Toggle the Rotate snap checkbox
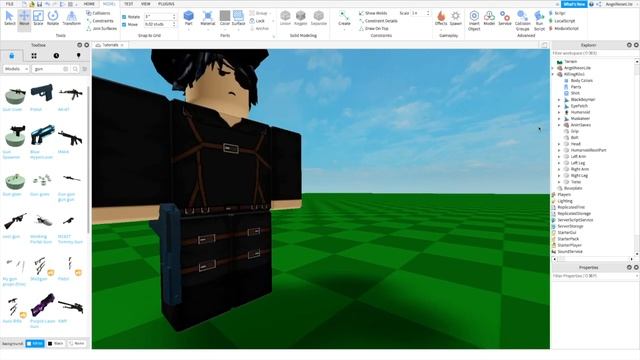The width and height of the screenshot is (640, 360). click(124, 17)
